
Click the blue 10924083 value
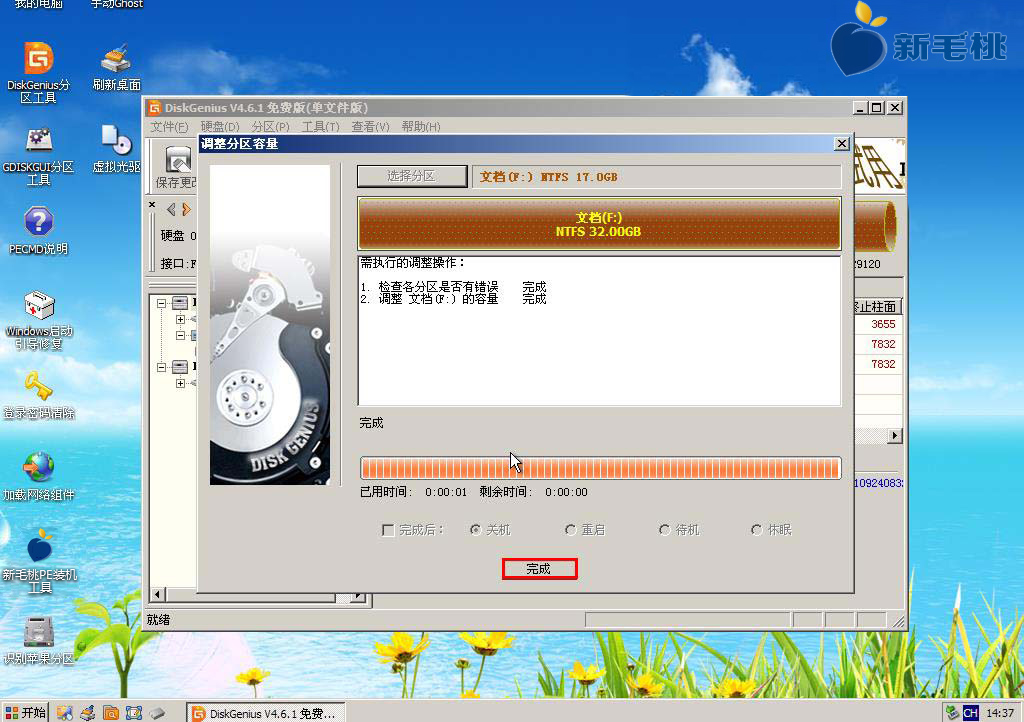pyautogui.click(x=878, y=483)
